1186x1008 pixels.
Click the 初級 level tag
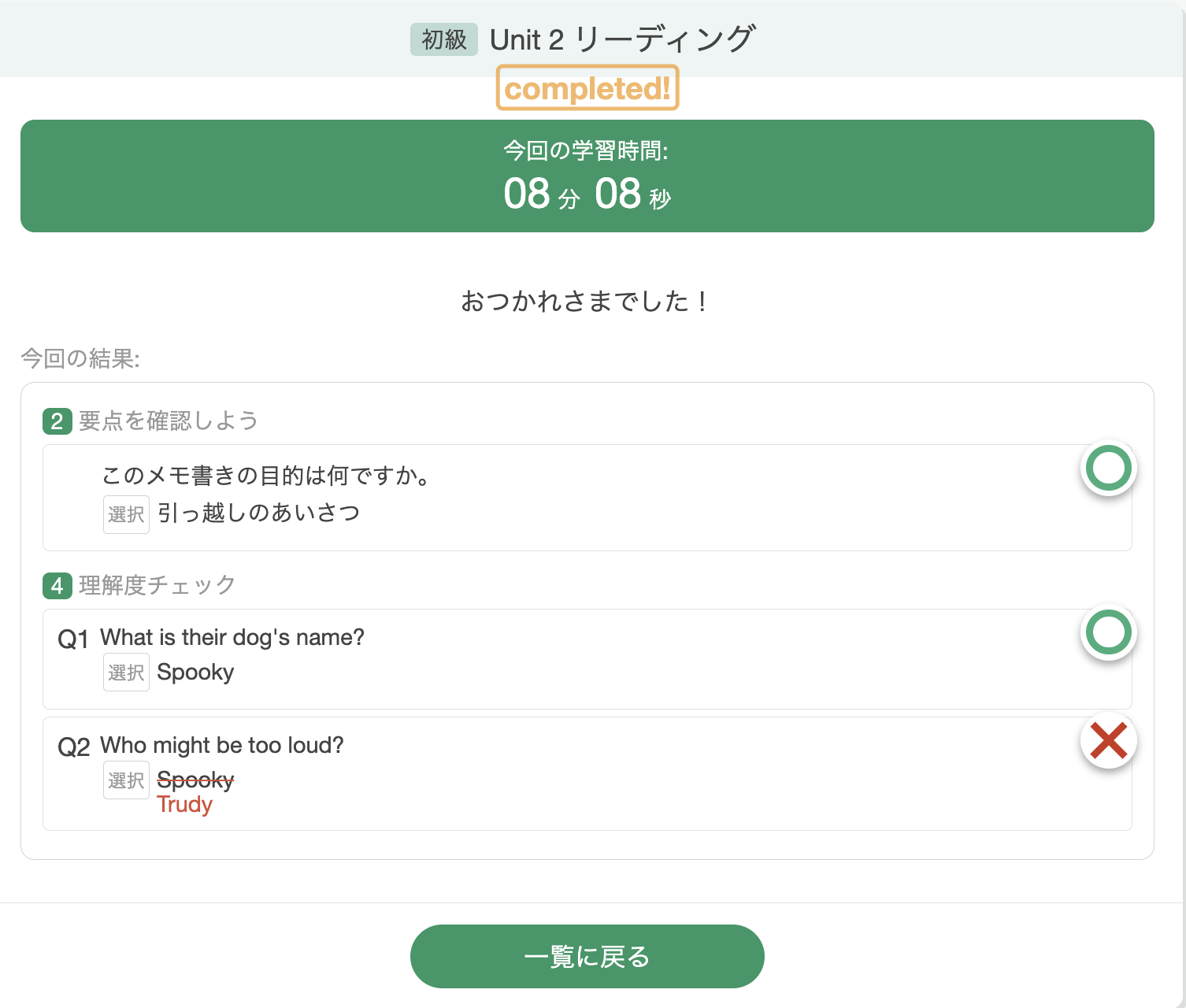coord(444,39)
